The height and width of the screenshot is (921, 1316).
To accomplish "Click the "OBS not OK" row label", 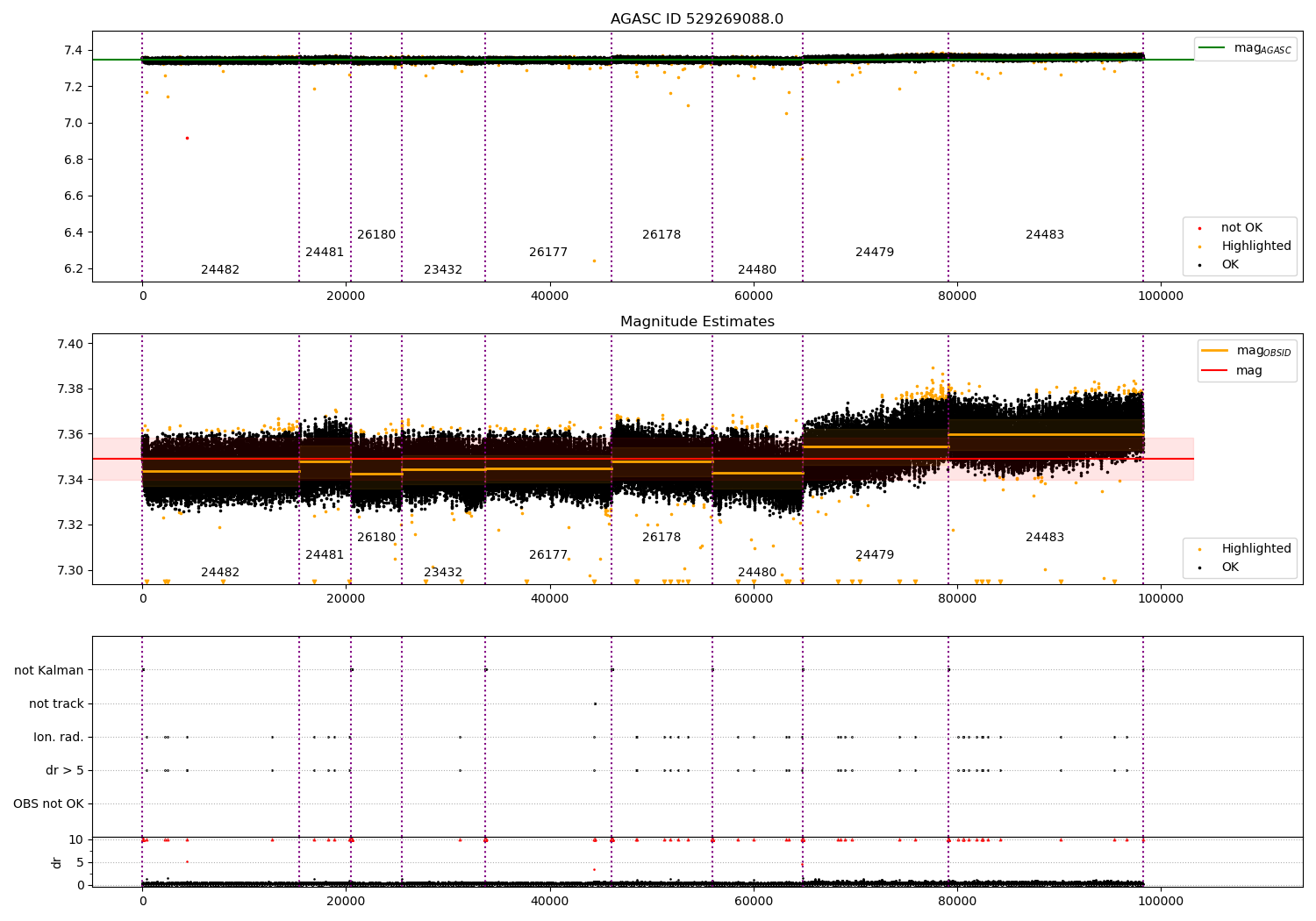I will click(x=48, y=804).
